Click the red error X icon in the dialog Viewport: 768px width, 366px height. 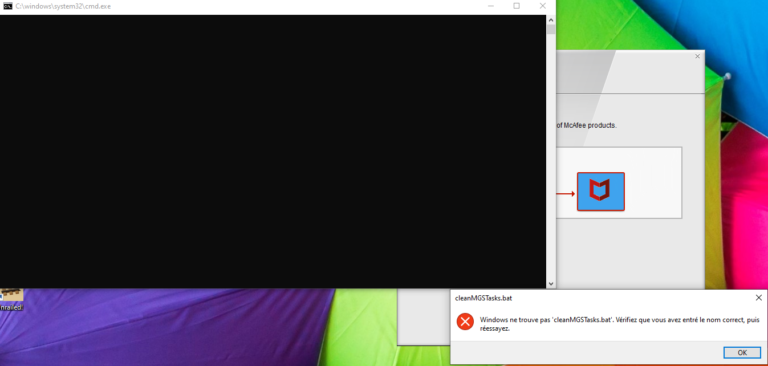(x=465, y=322)
